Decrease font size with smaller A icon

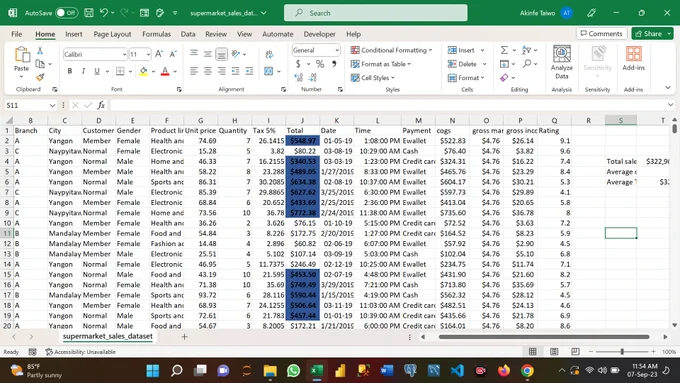pos(173,54)
